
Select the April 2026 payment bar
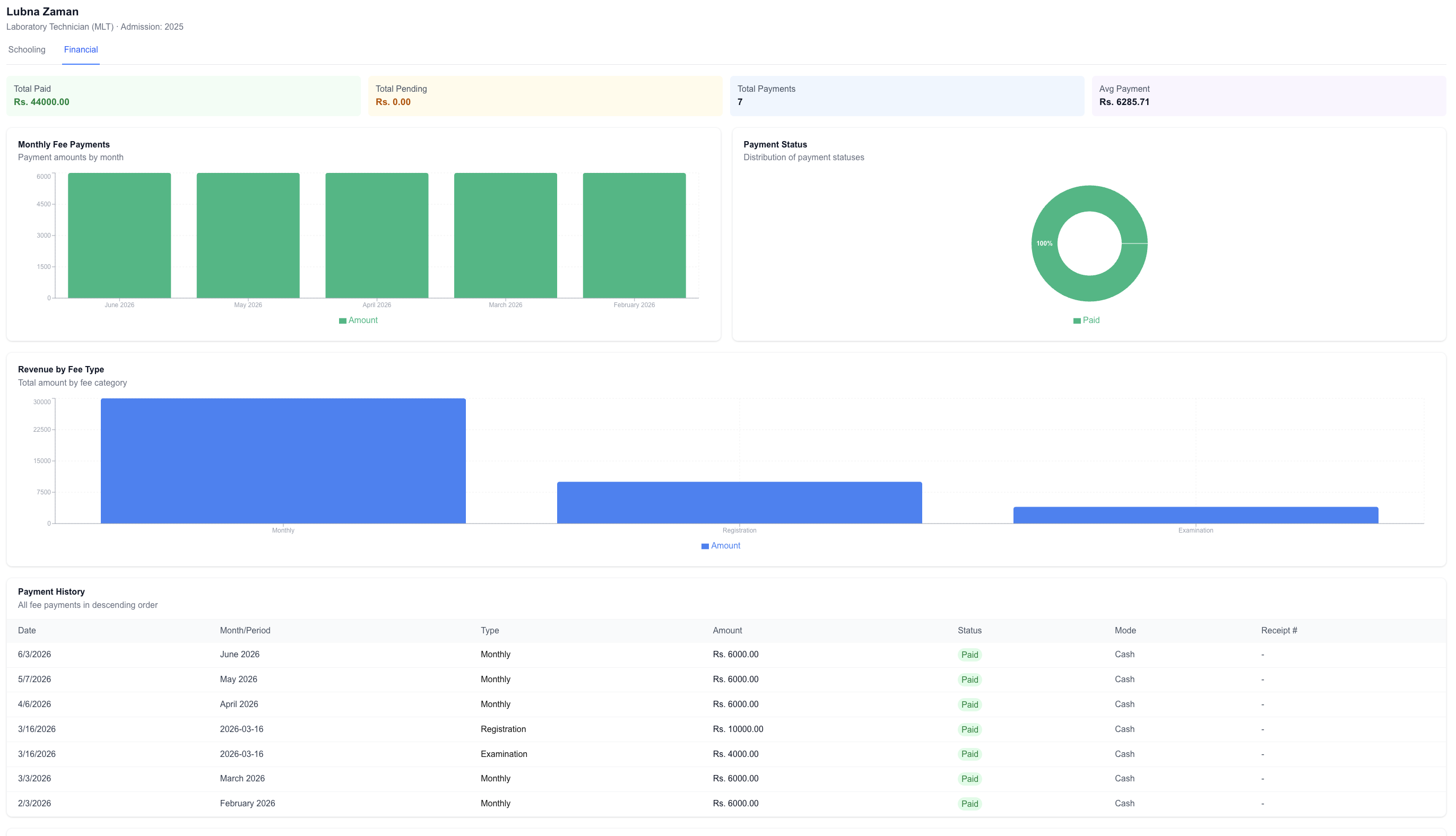(377, 236)
